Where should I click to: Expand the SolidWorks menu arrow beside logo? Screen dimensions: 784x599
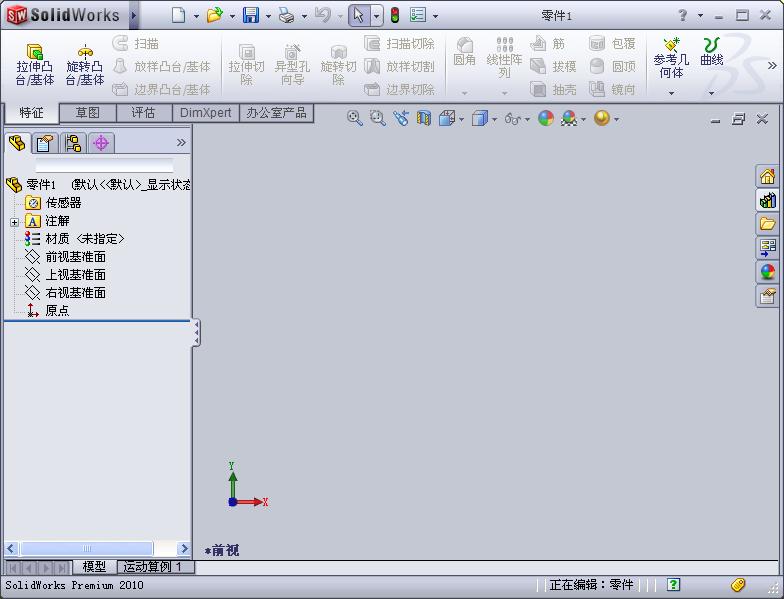[134, 16]
